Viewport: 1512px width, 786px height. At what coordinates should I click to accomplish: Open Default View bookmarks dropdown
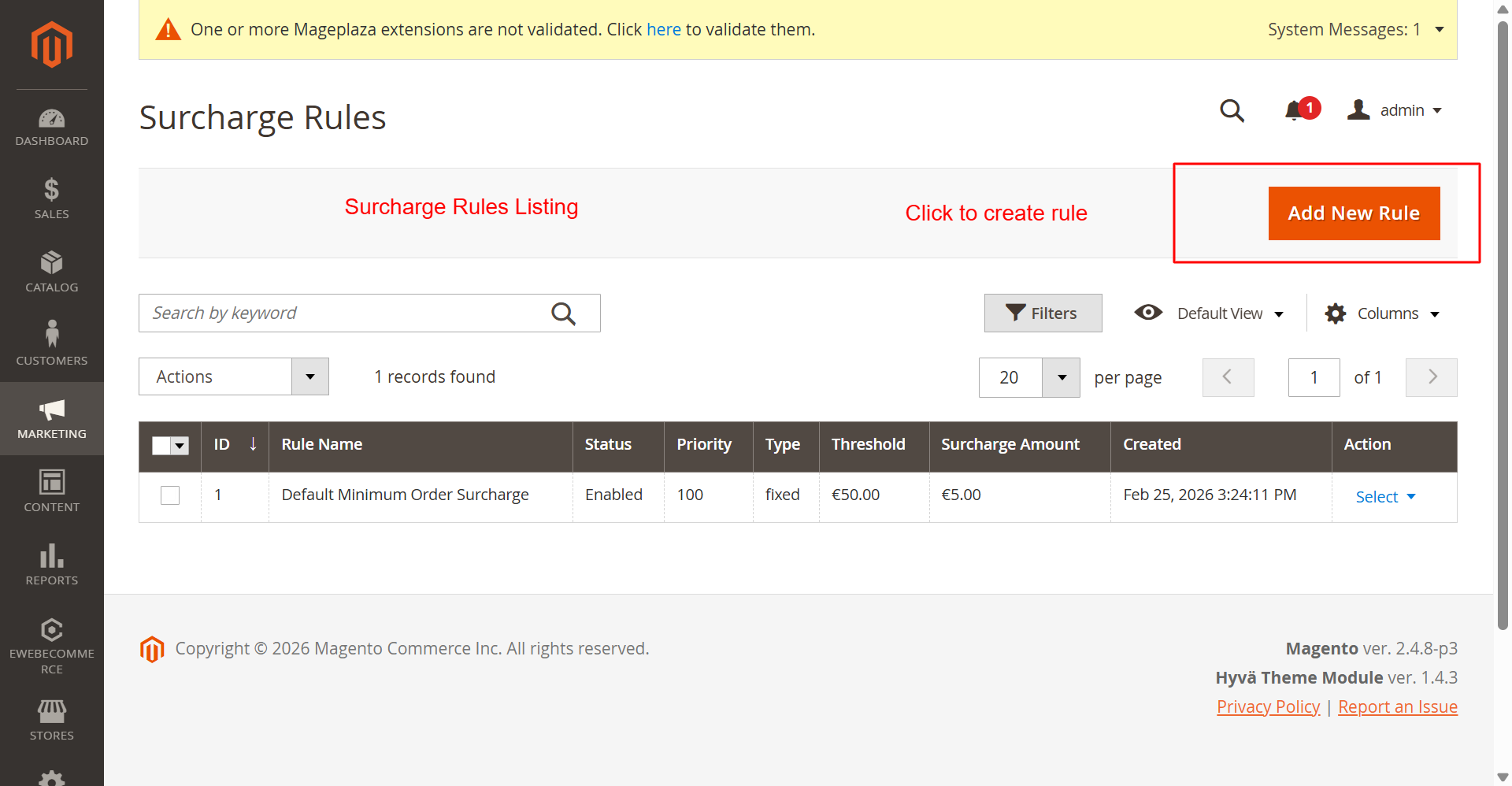(x=1210, y=313)
